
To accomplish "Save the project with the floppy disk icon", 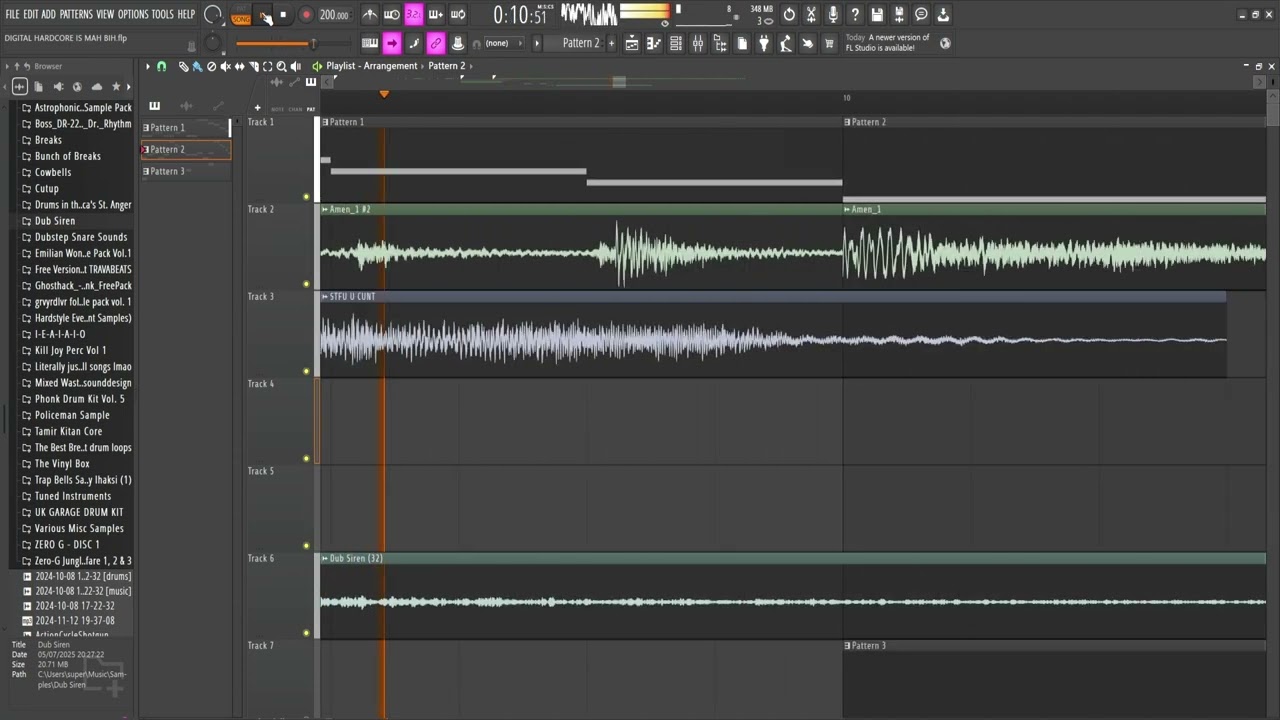I will (877, 14).
